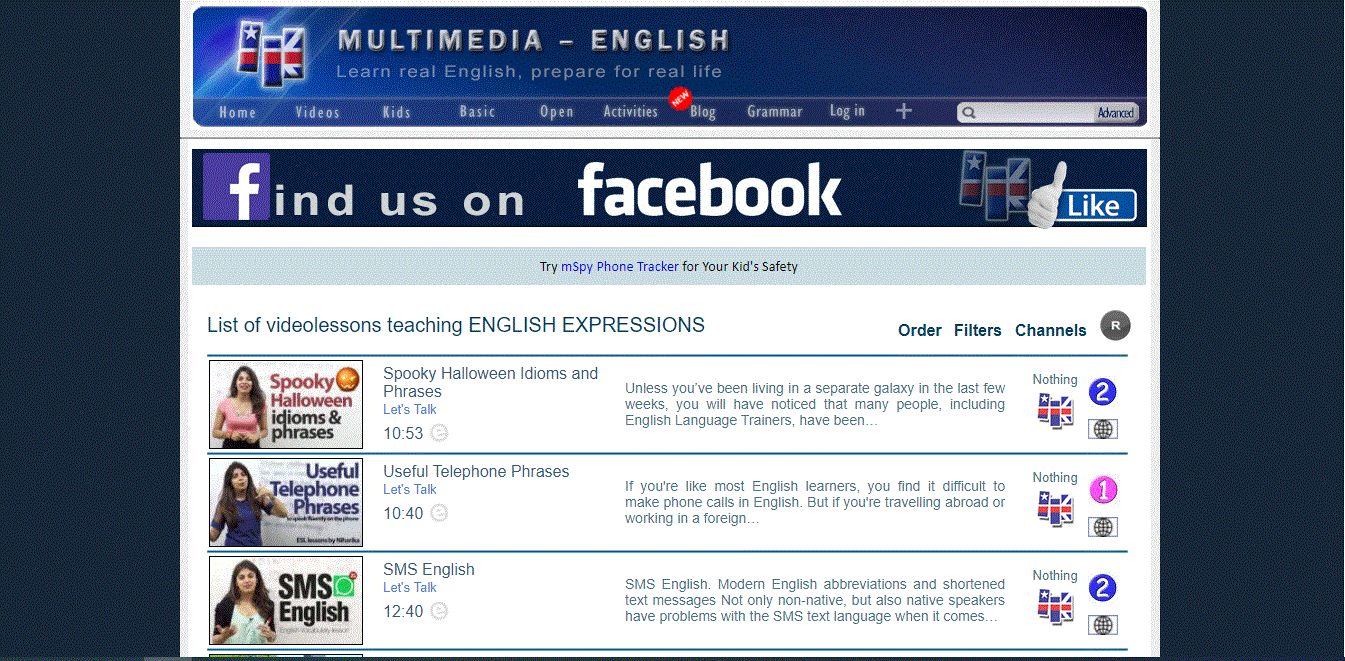
Task: Open Useful Telephone Phrases lesson title
Action: (476, 471)
